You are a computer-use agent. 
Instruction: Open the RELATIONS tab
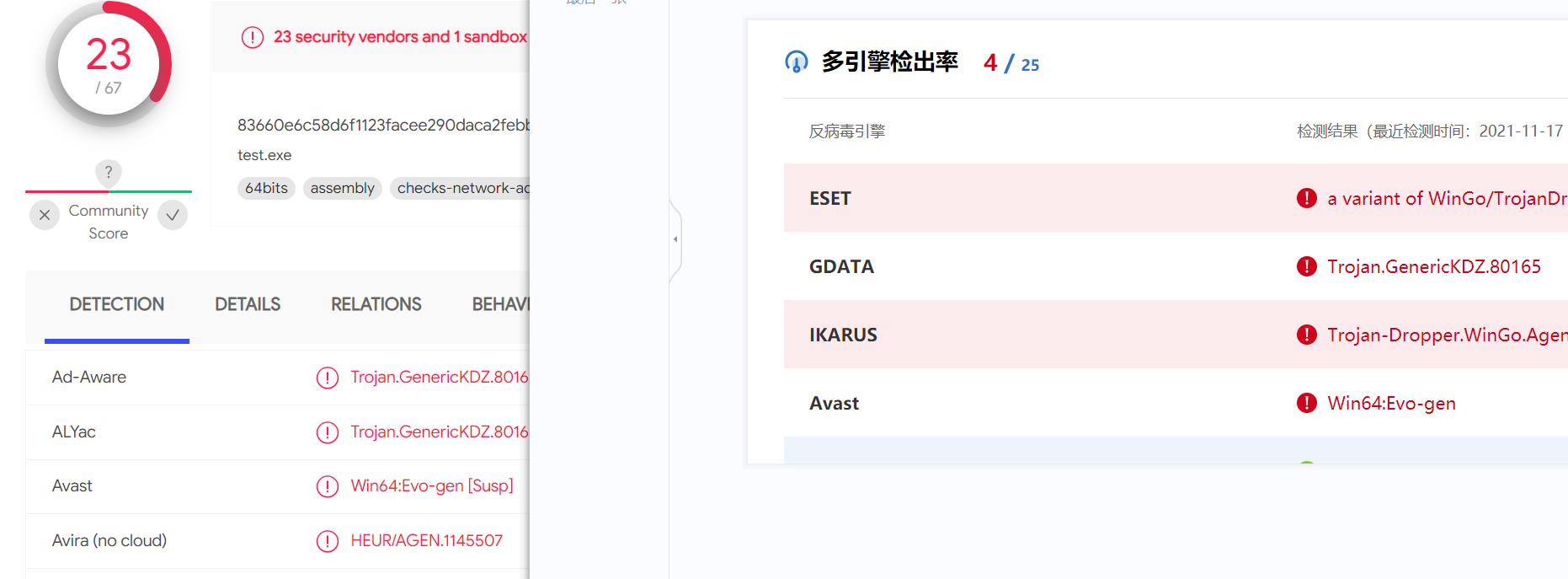376,304
